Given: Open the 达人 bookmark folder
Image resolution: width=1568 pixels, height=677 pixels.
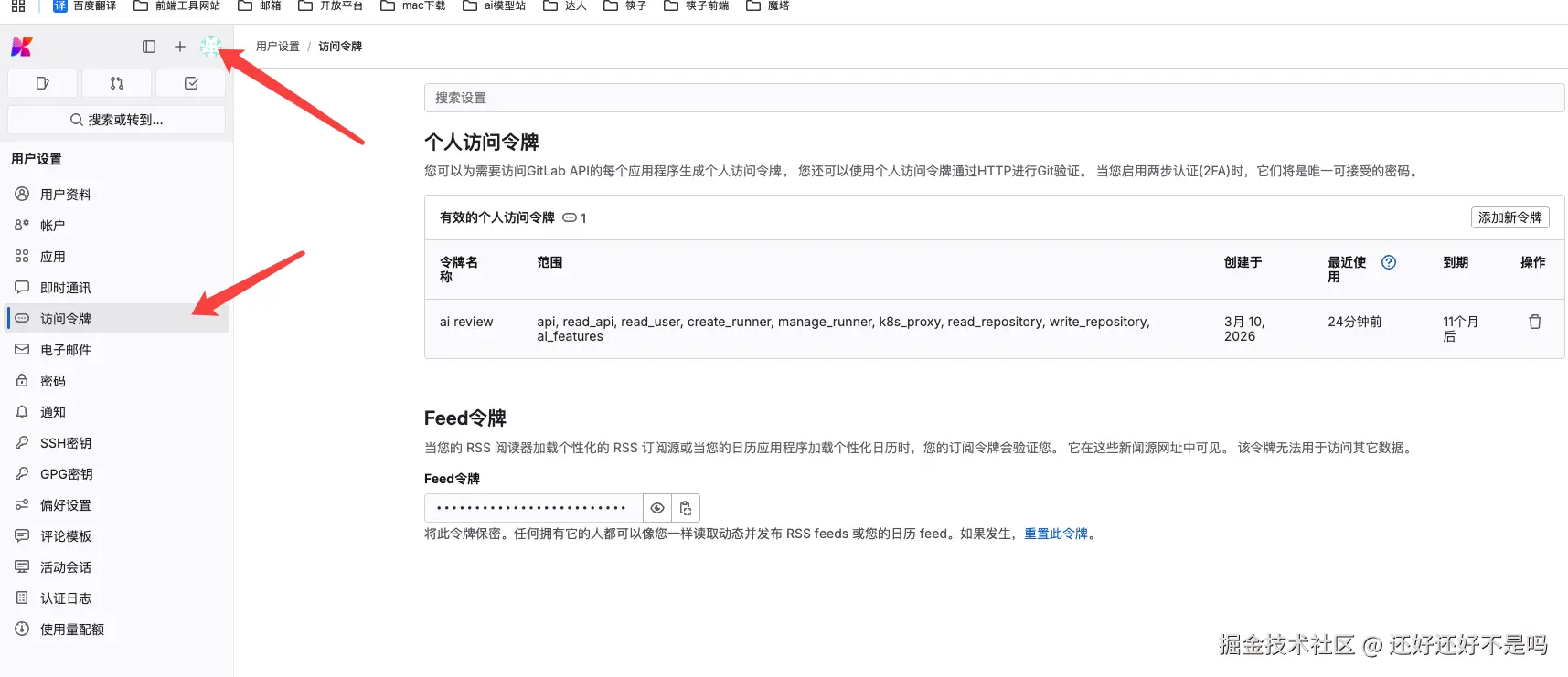Looking at the screenshot, I should coord(565,5).
